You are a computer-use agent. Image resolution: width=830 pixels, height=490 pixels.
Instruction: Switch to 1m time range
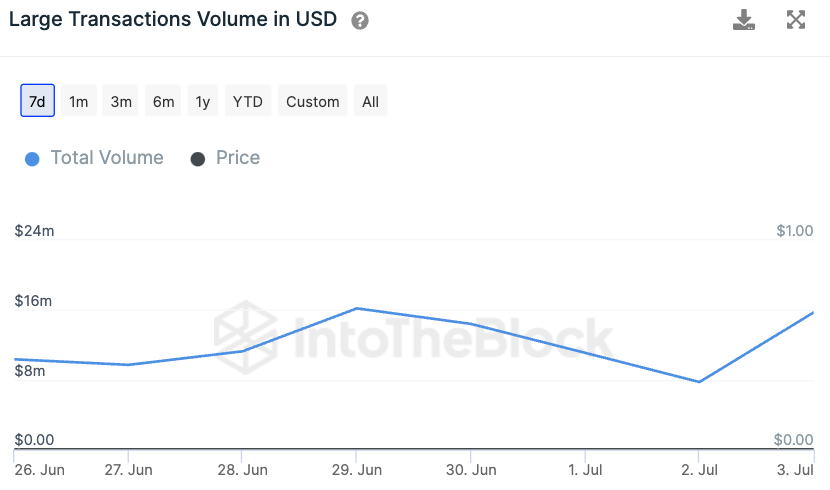78,101
